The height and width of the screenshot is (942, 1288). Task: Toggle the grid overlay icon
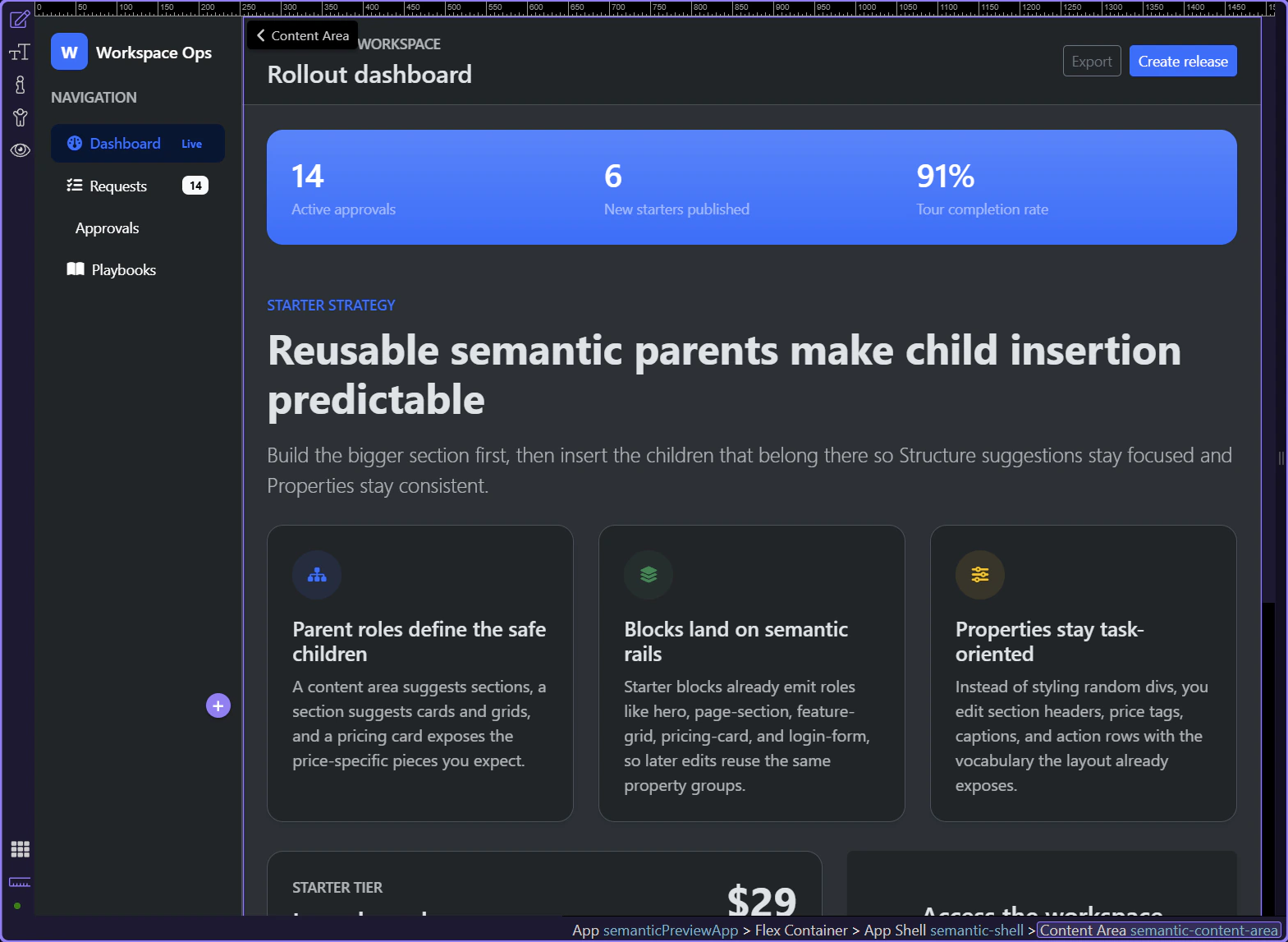[20, 849]
